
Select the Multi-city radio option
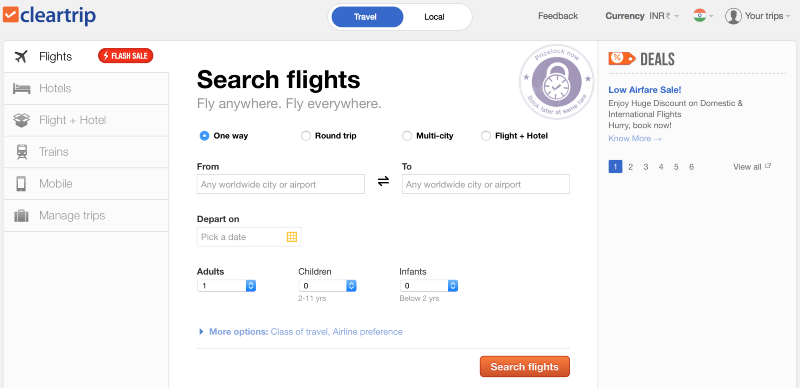click(407, 136)
